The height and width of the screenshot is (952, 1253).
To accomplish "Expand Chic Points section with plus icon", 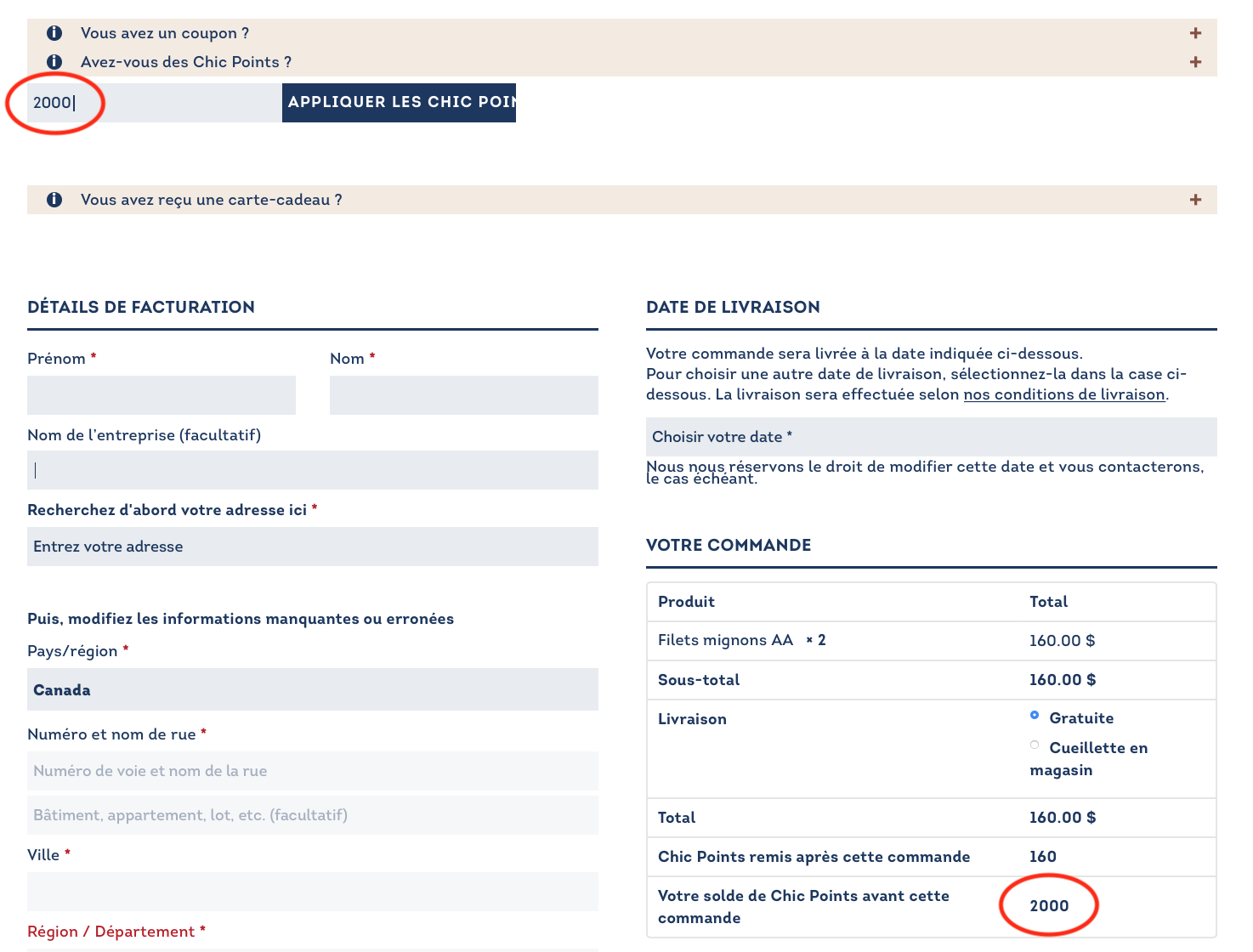I will 1195,62.
